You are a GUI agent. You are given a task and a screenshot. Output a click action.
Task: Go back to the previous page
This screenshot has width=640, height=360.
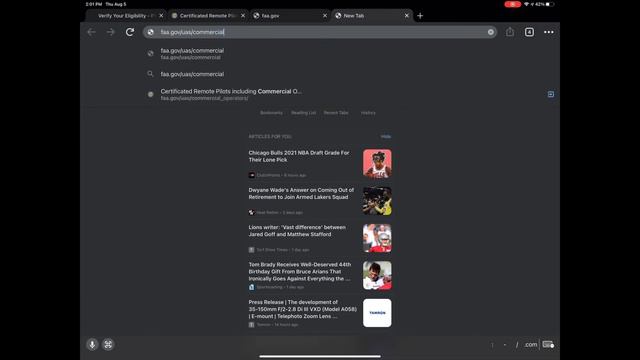pos(91,32)
